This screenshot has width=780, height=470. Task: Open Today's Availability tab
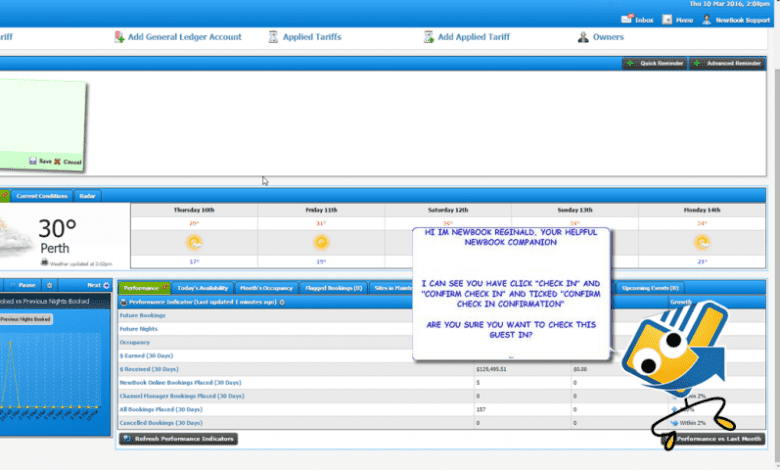[x=202, y=288]
